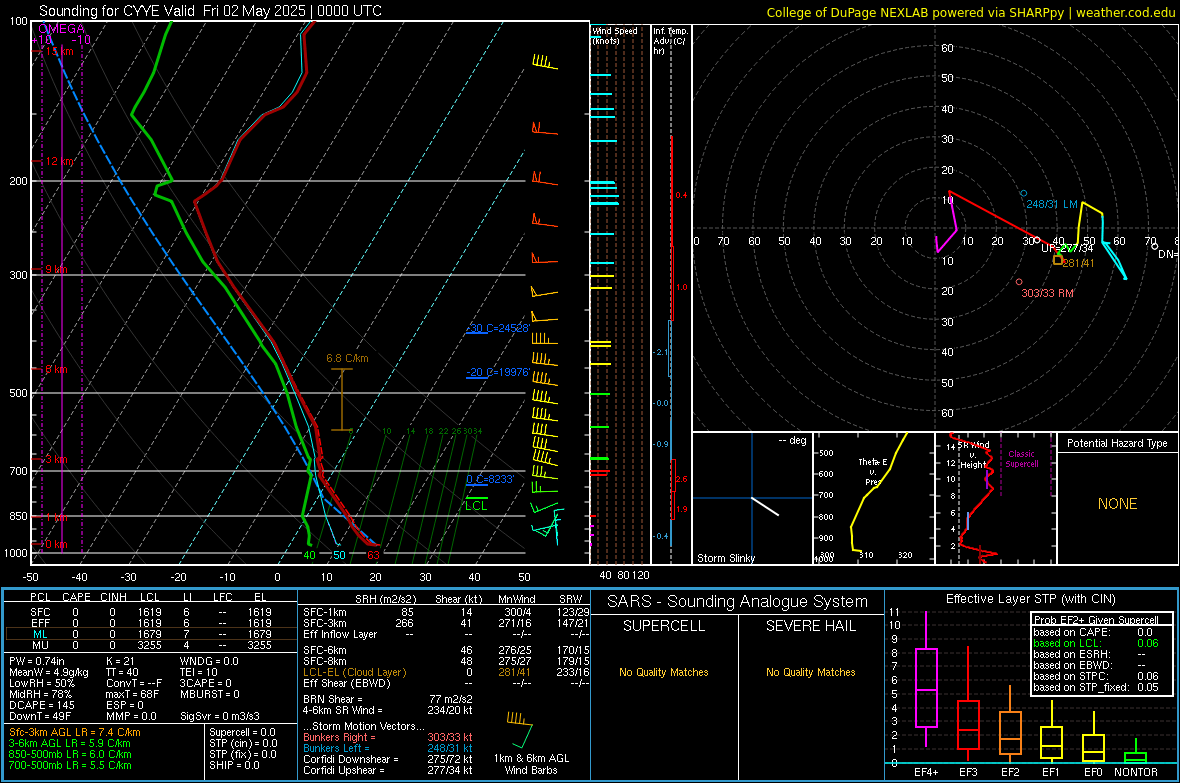Click the Prob EF2+ Given Supercell header

[1096, 620]
